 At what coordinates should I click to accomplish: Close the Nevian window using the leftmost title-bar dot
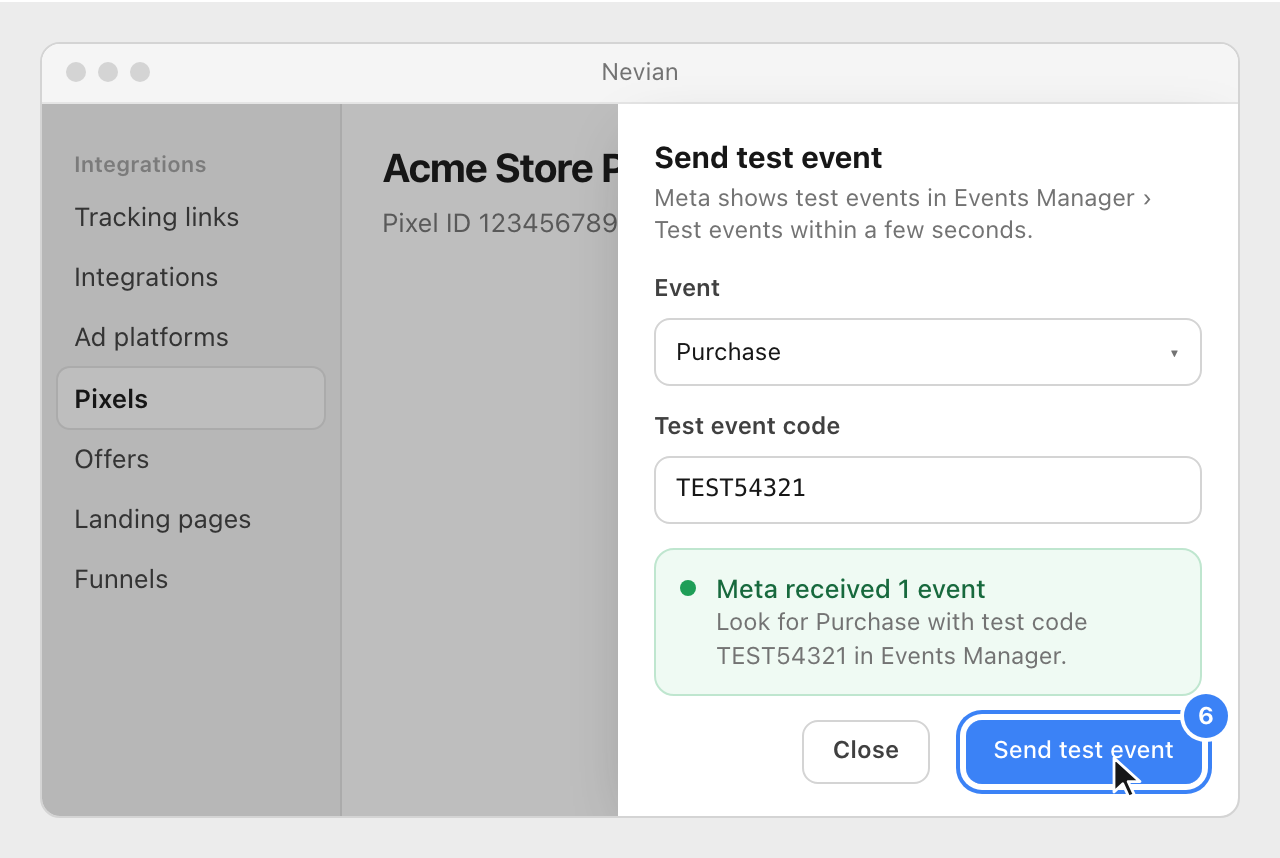click(76, 72)
